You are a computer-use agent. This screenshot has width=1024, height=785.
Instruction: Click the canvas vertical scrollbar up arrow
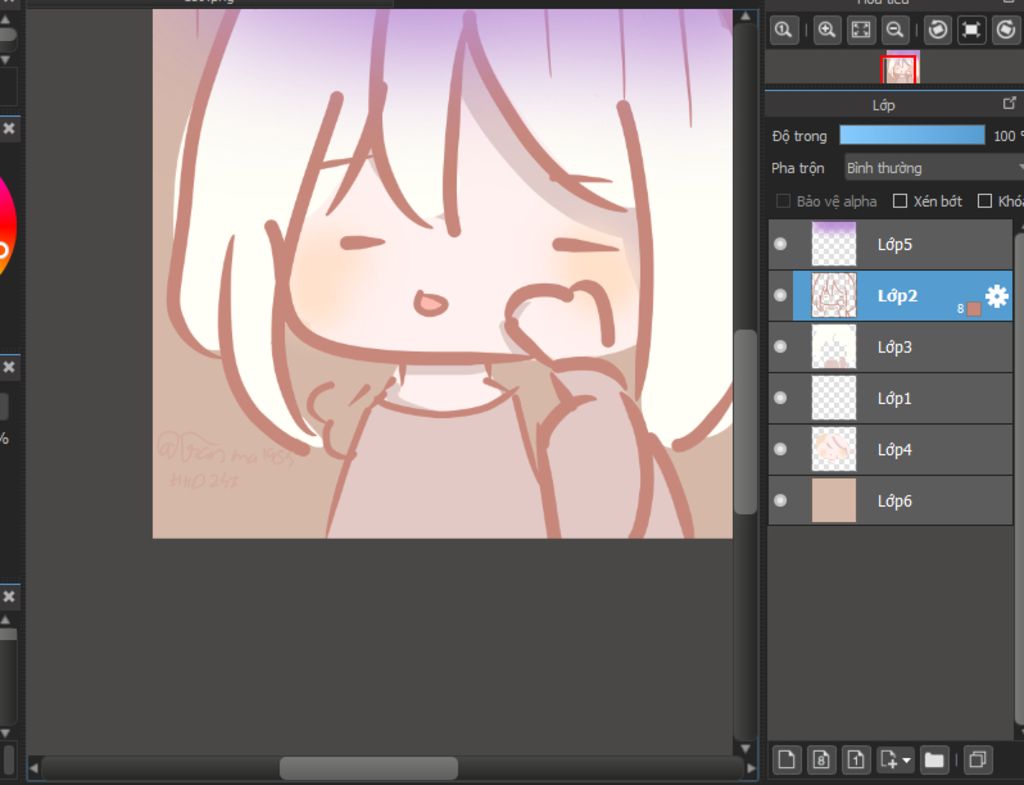click(745, 16)
